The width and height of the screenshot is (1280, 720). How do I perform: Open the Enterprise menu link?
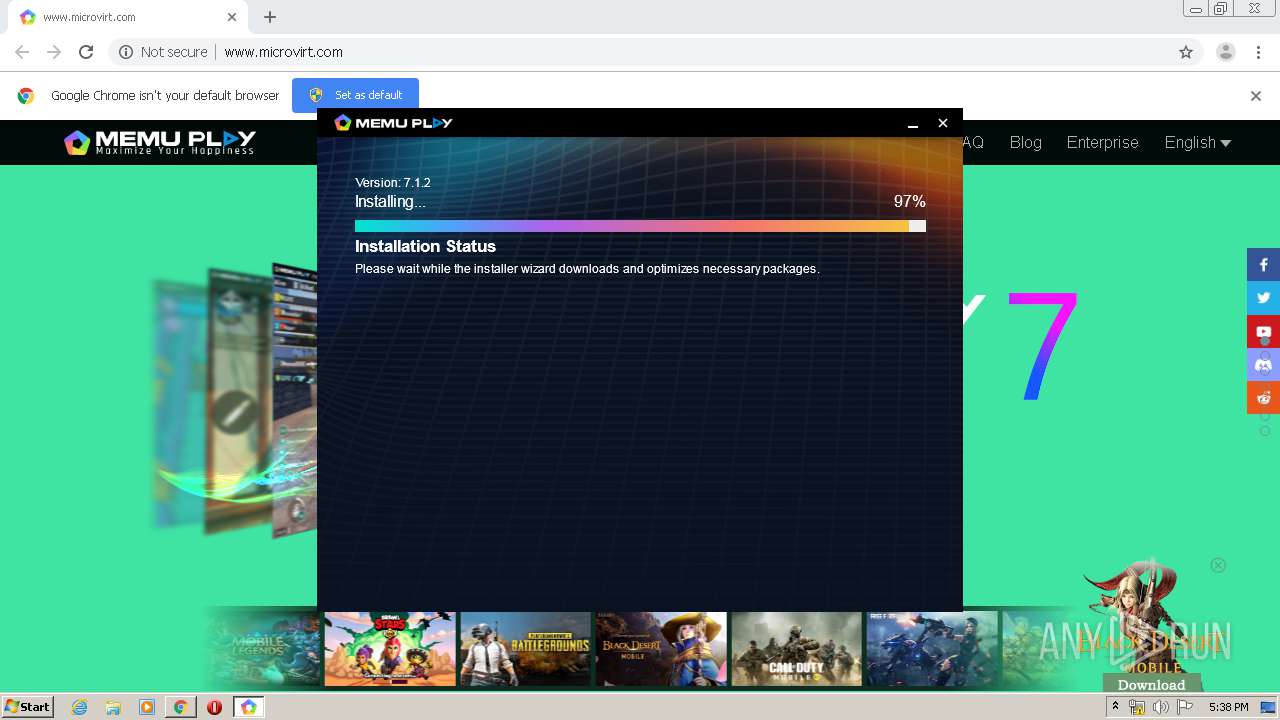(1102, 142)
